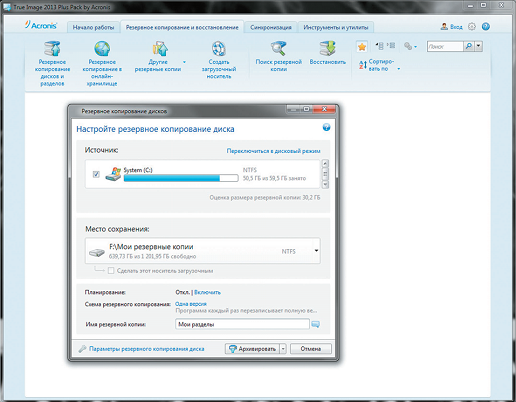Click the Acronis logo
Image resolution: width=516 pixels, height=402 pixels.
tap(41, 25)
